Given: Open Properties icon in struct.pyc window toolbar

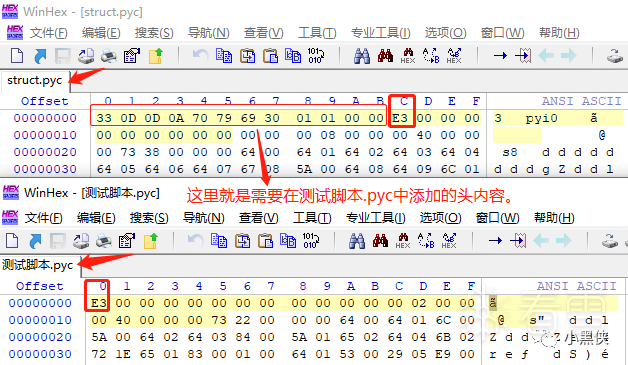Looking at the screenshot, I should click(x=132, y=56).
